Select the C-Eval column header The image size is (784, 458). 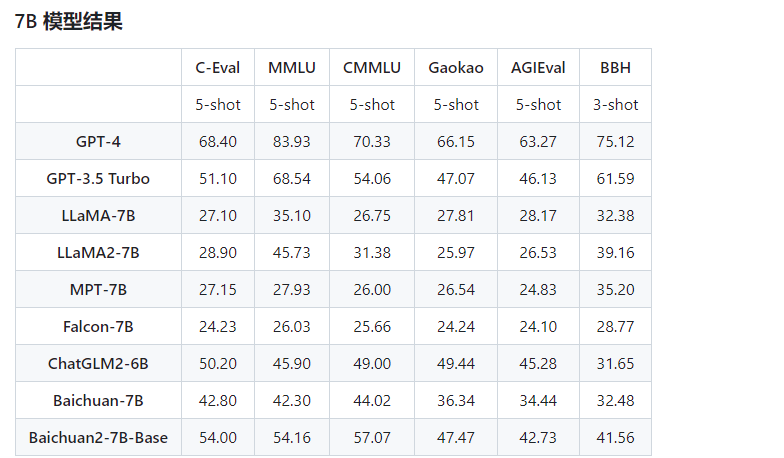click(217, 67)
